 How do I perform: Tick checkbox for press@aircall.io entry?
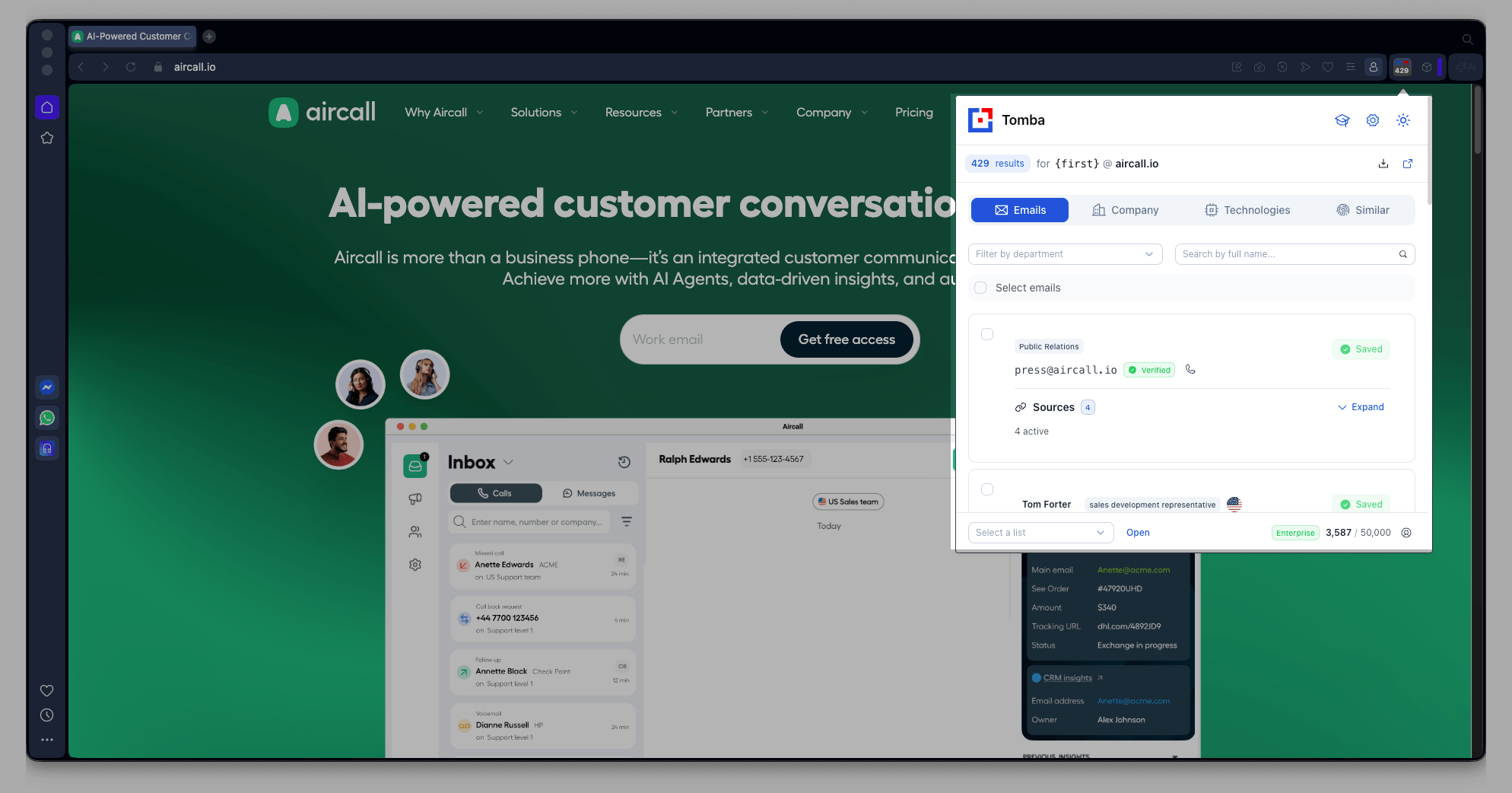pyautogui.click(x=987, y=334)
